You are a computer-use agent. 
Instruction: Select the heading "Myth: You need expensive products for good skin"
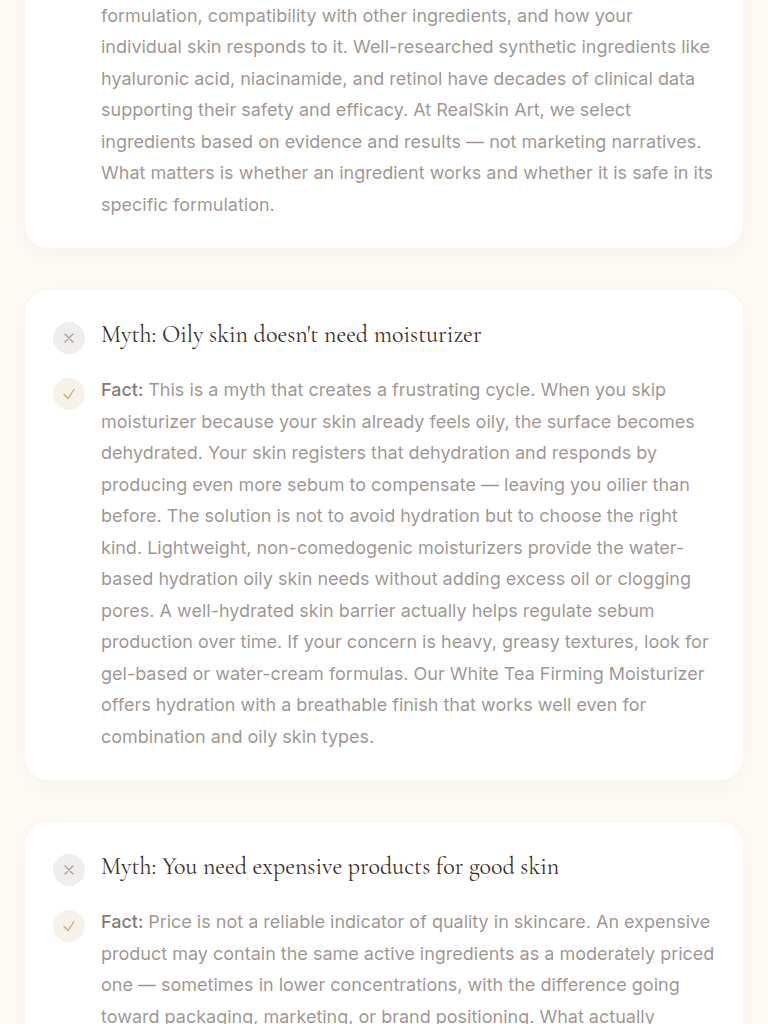330,867
